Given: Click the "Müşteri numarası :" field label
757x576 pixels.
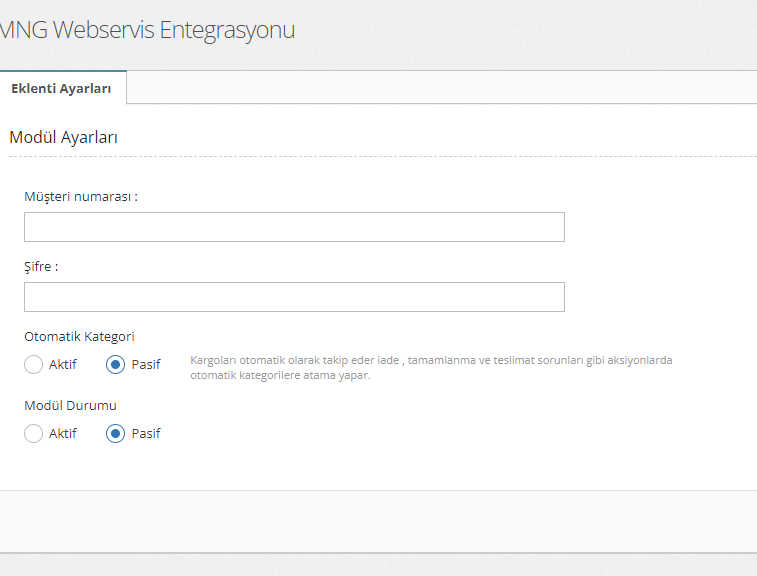Looking at the screenshot, I should coord(81,197).
